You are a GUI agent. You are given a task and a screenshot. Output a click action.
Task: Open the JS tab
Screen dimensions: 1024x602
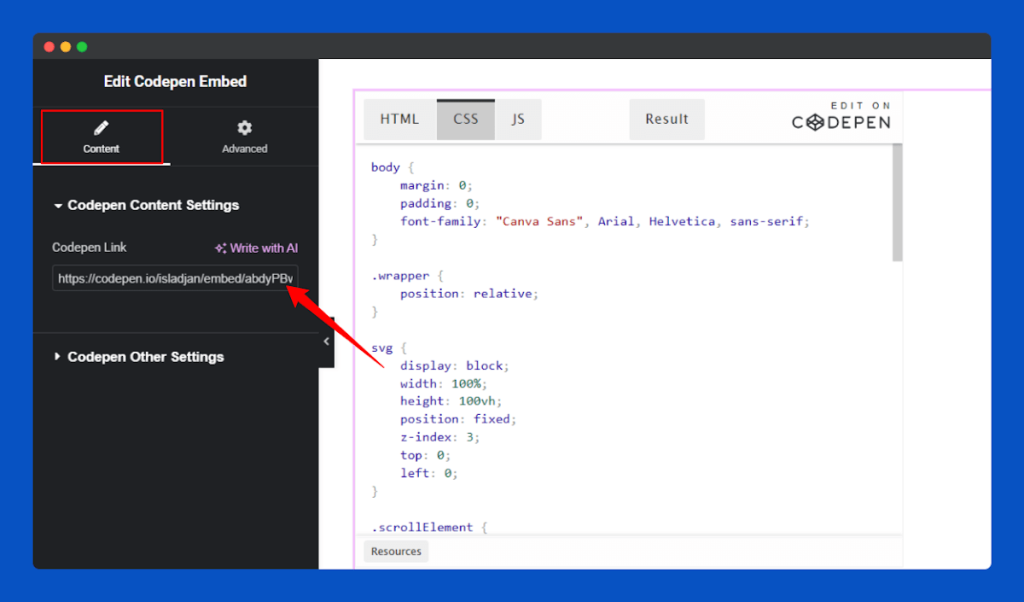[519, 119]
